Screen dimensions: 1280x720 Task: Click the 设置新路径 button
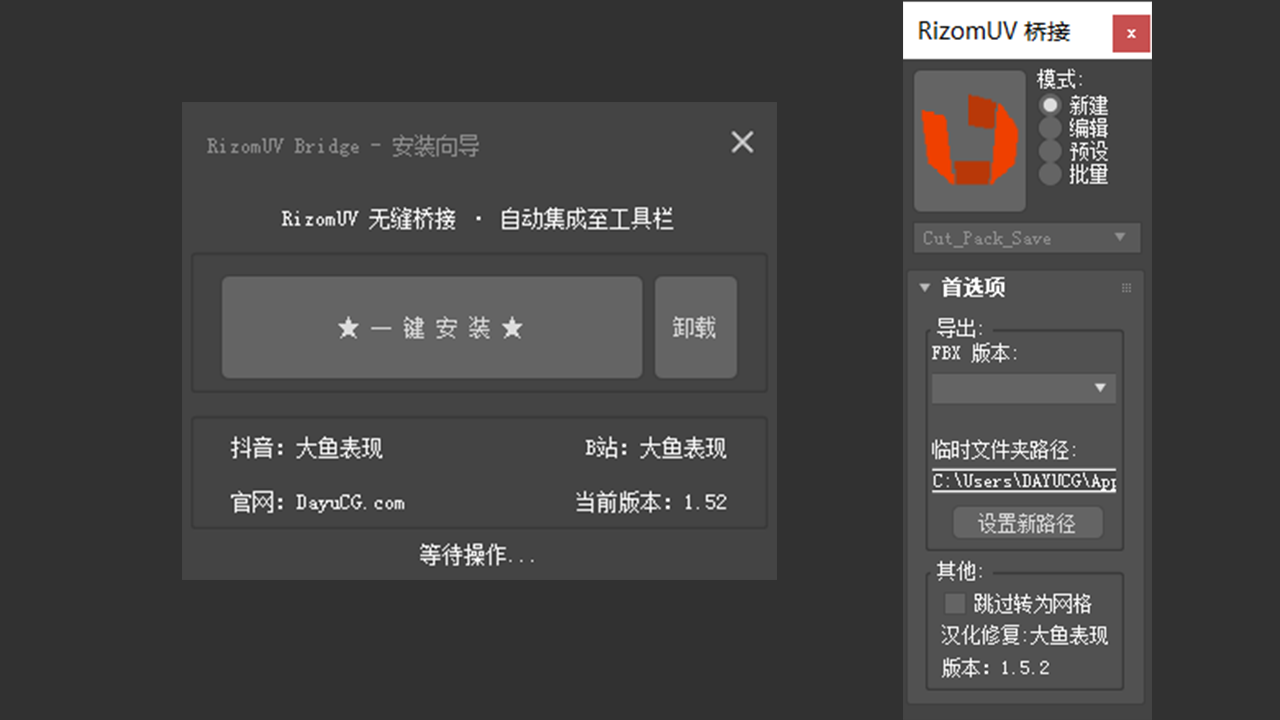(1027, 523)
